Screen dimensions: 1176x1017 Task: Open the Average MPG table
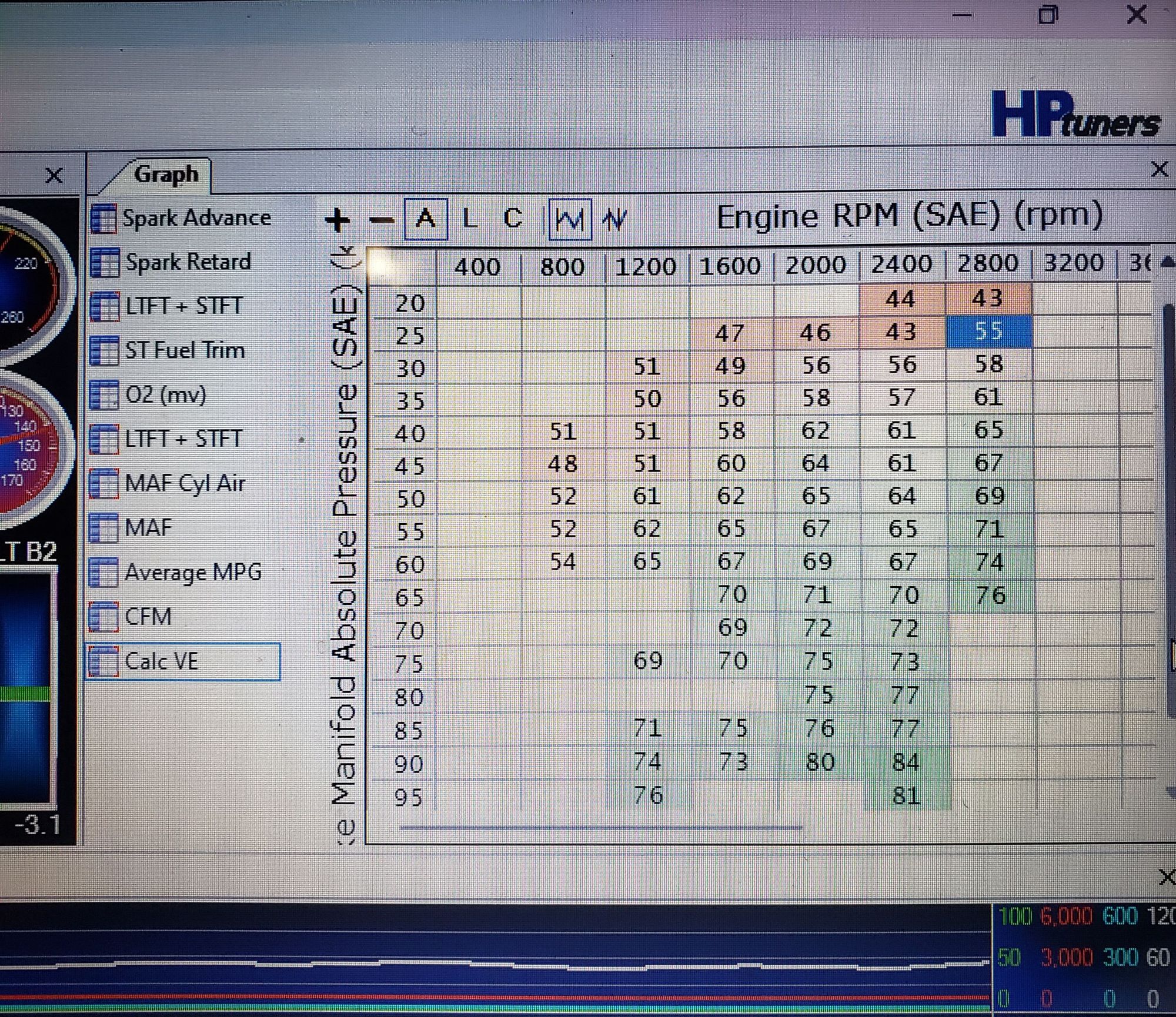pyautogui.click(x=192, y=572)
